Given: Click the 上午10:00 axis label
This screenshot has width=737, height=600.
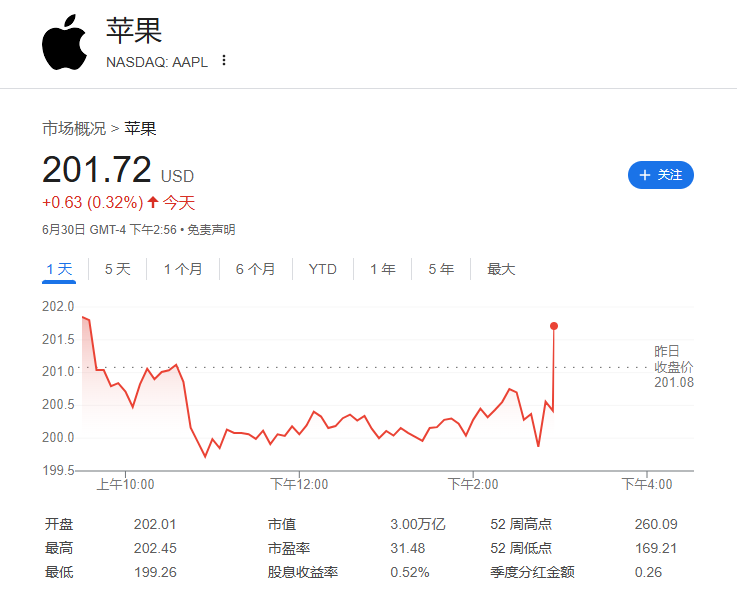Looking at the screenshot, I should (x=125, y=484).
